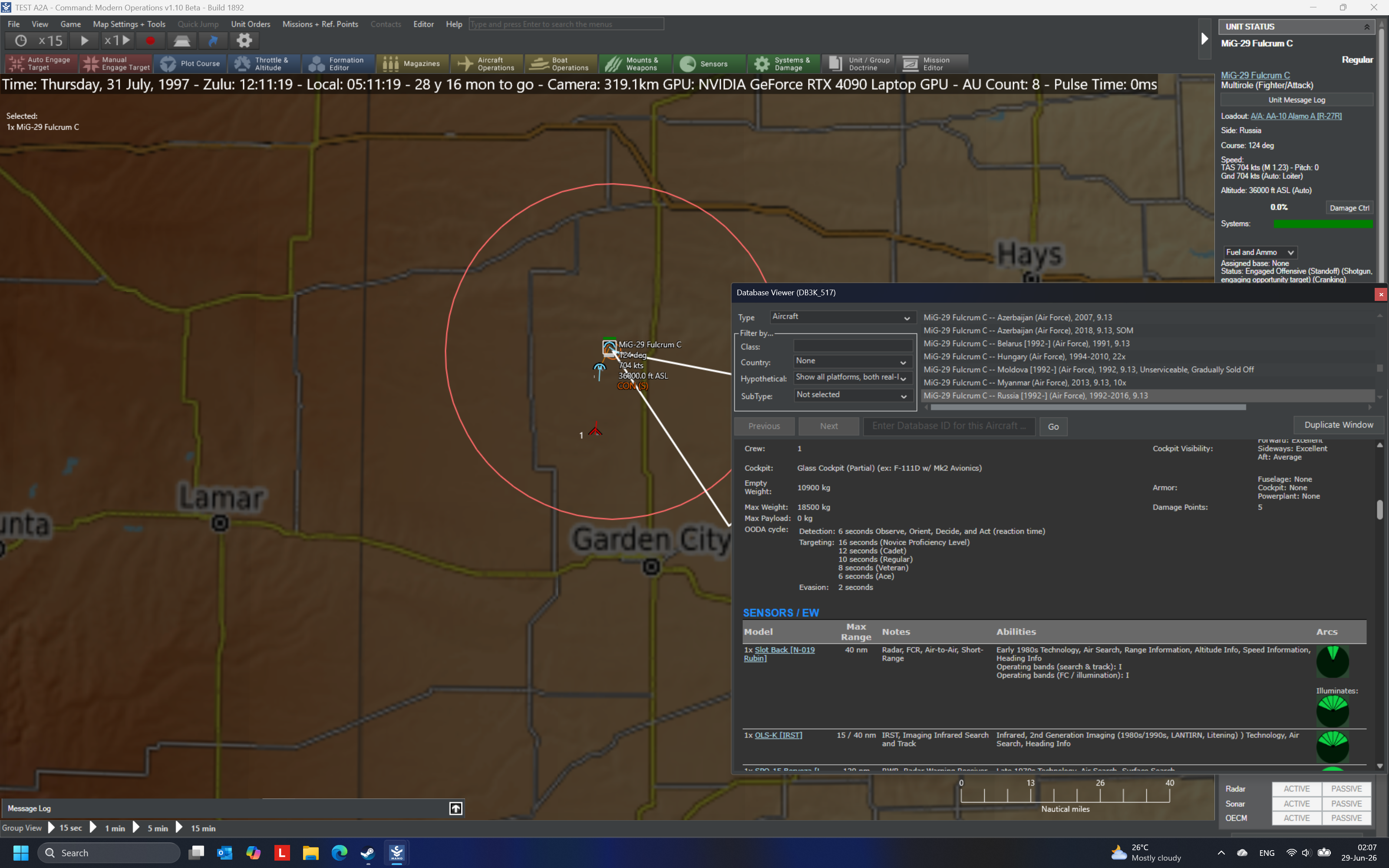Click the hat-shaped icon in top toolbar
The image size is (1389, 868).
[182, 41]
